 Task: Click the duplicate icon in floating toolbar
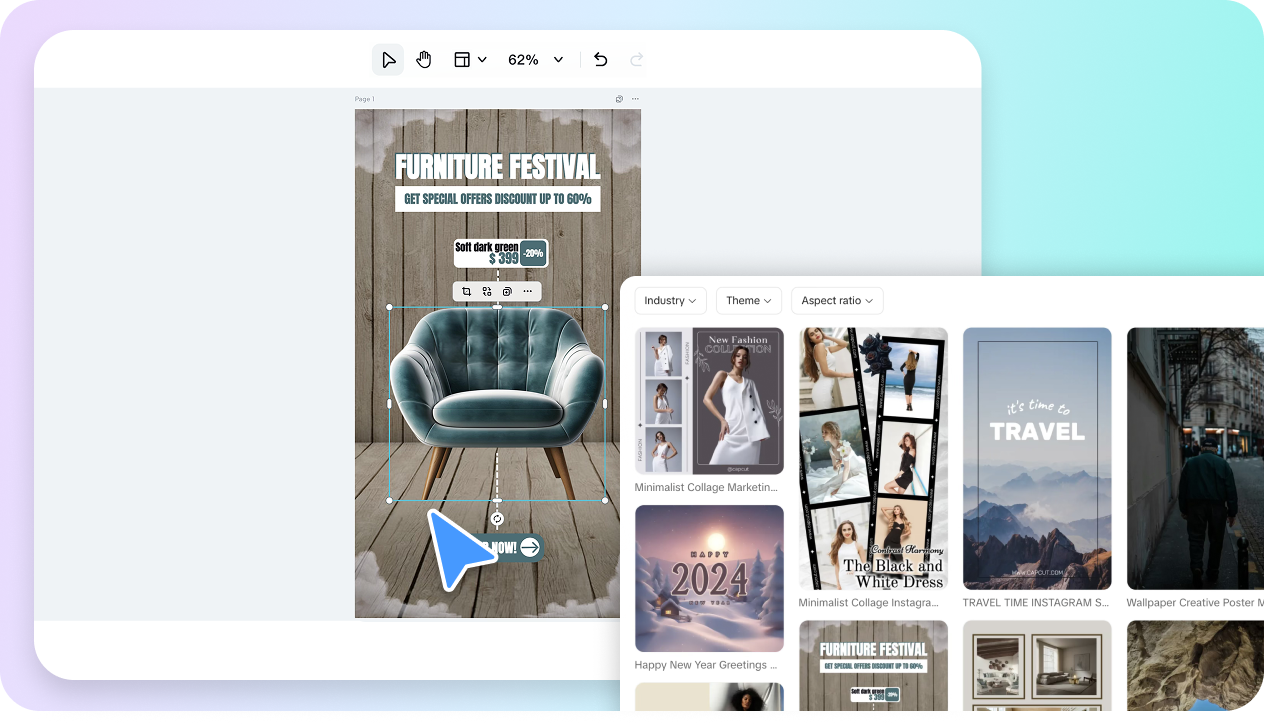pos(507,292)
